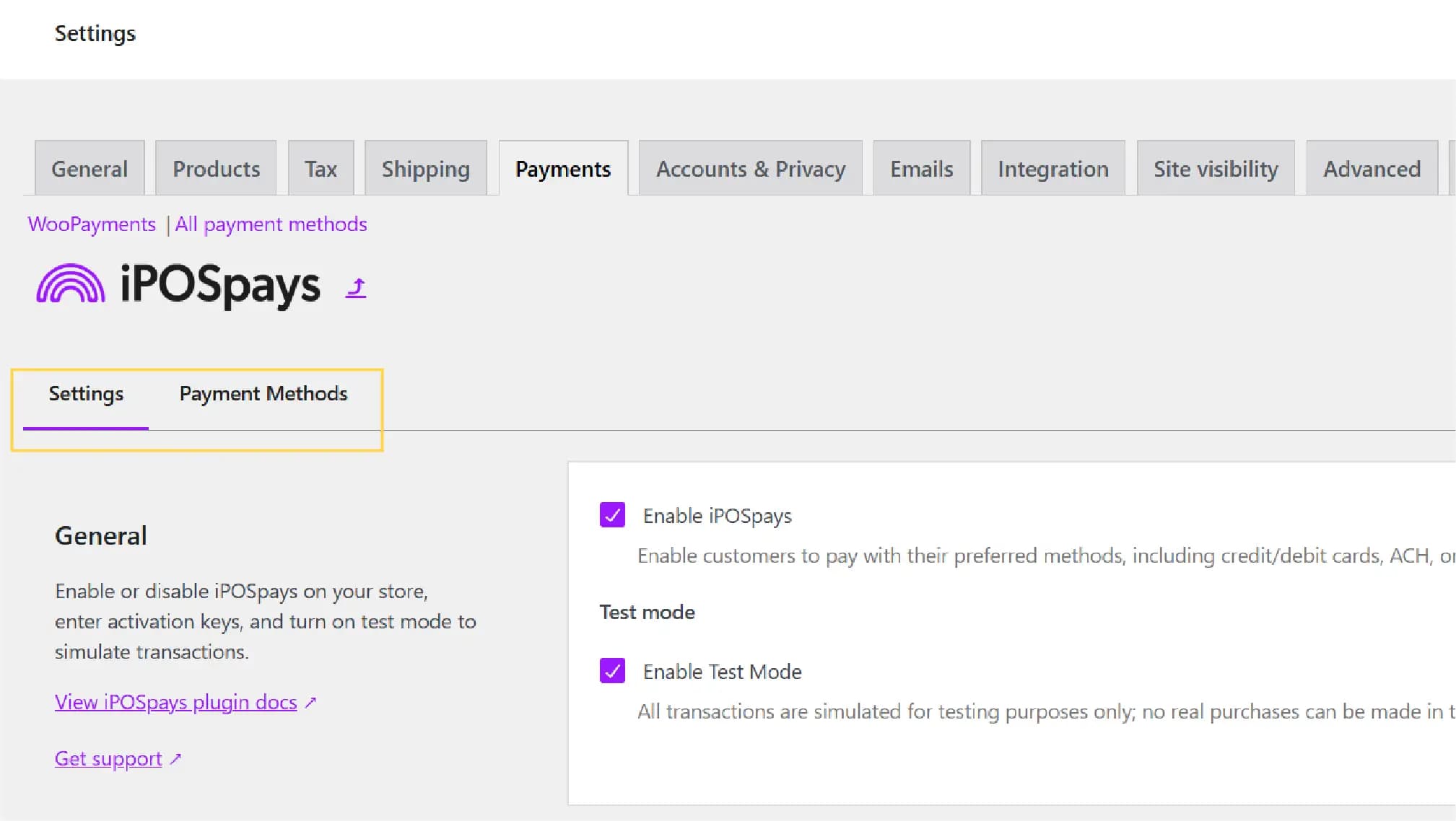
Task: Switch to the Products tab
Action: (216, 169)
